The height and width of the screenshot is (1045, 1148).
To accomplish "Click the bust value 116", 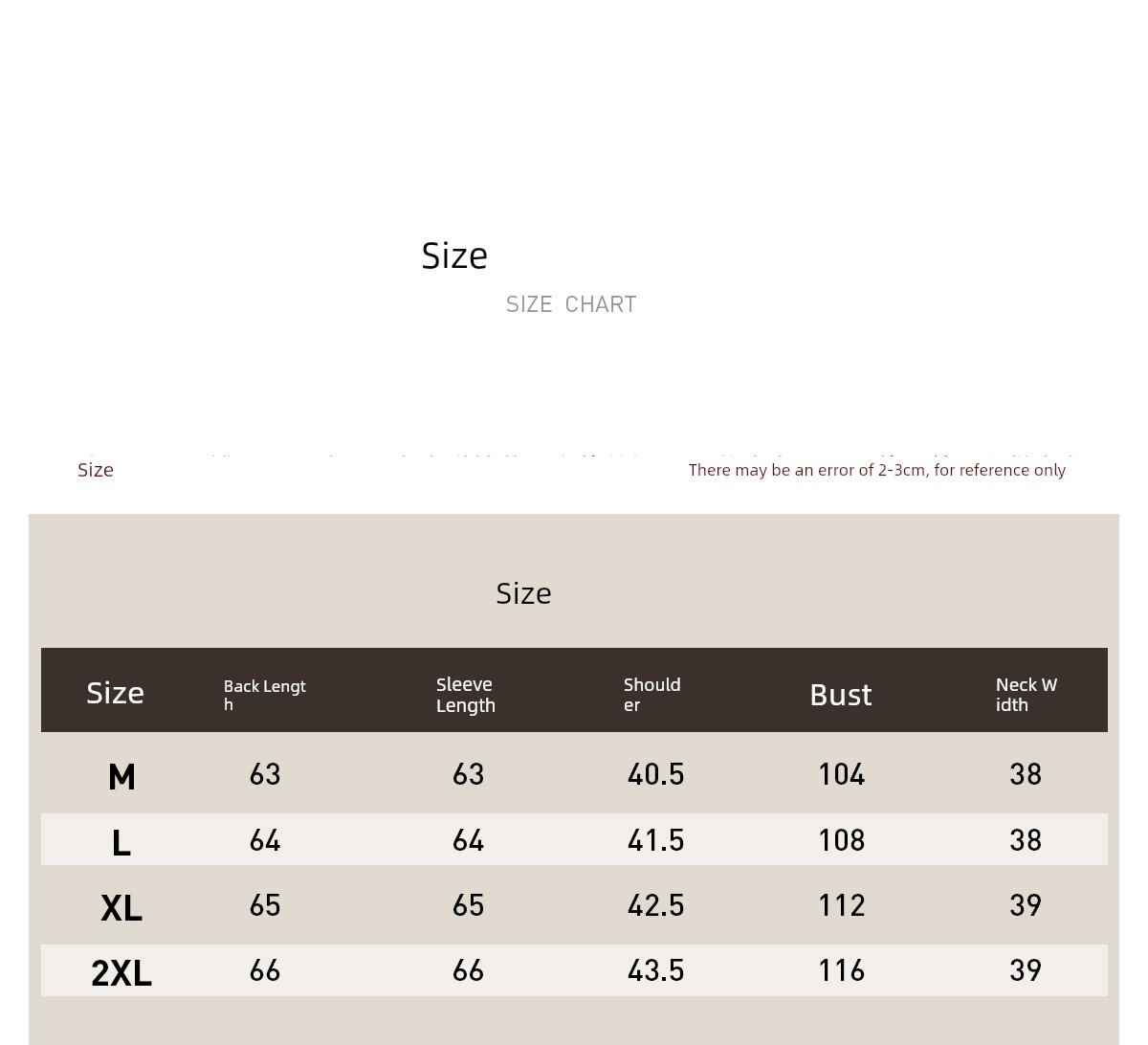I will [x=842, y=970].
